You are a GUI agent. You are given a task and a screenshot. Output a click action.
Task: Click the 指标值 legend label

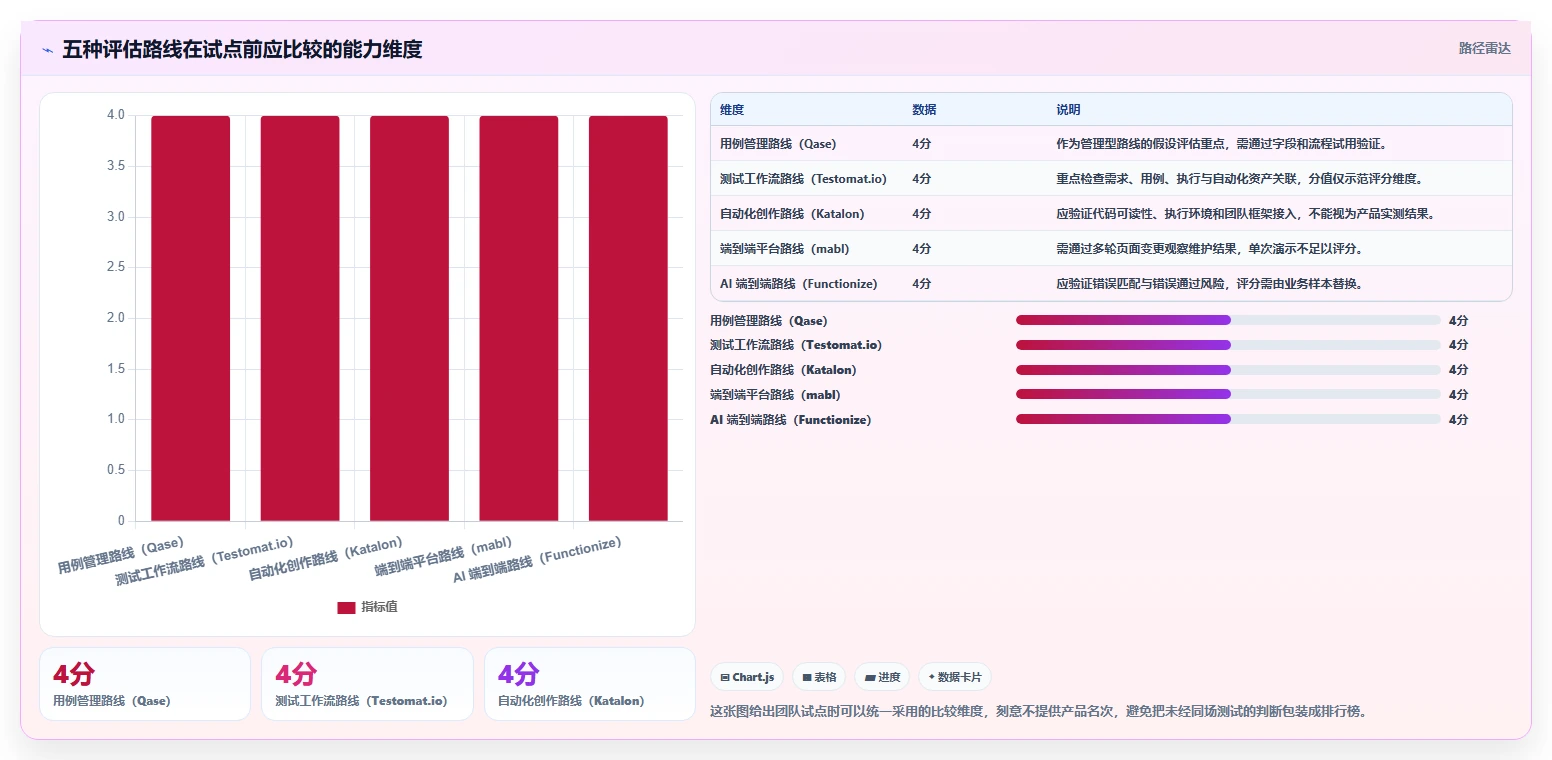379,607
